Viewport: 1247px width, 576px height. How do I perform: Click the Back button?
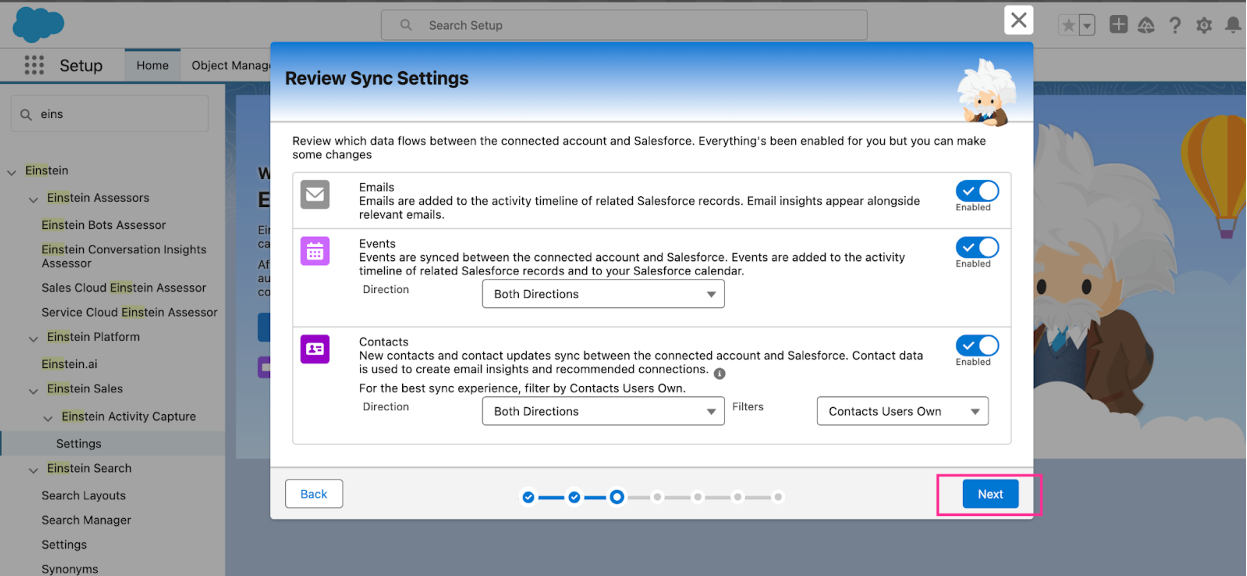(314, 494)
